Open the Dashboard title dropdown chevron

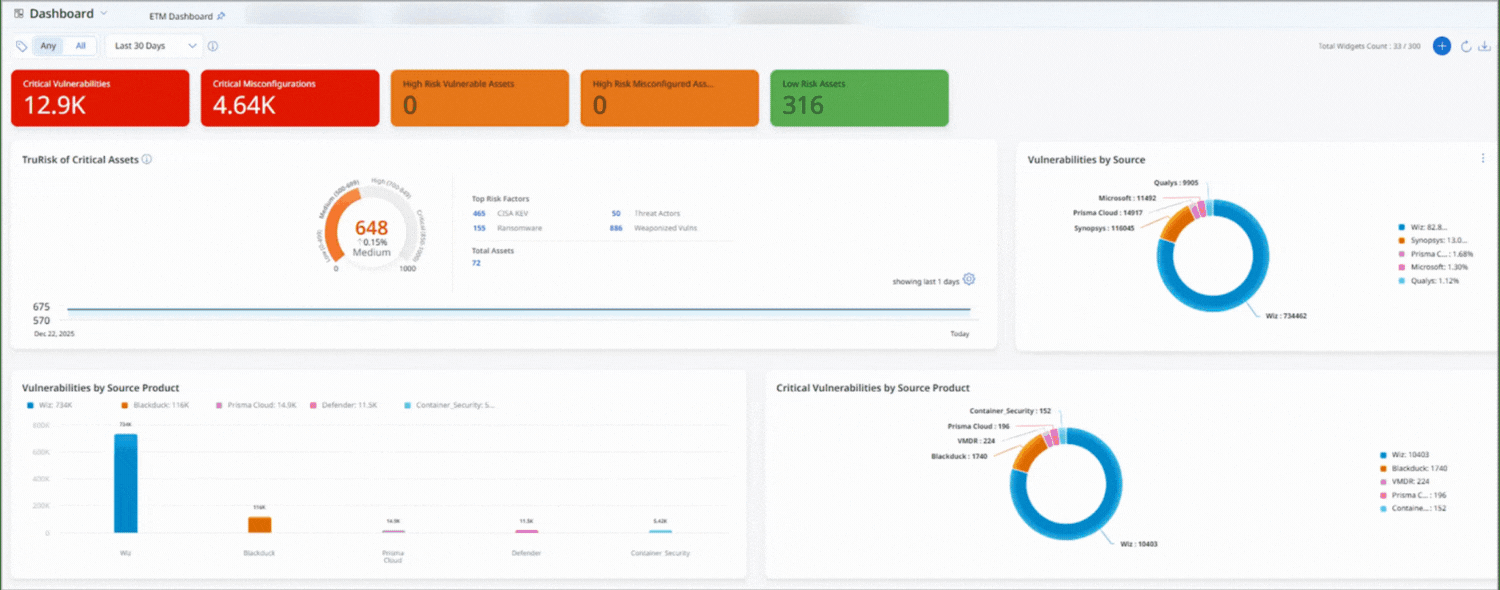(104, 14)
